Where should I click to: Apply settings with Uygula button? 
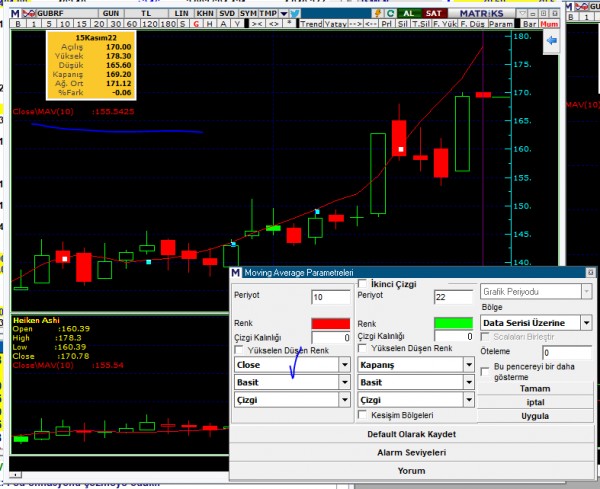point(535,416)
